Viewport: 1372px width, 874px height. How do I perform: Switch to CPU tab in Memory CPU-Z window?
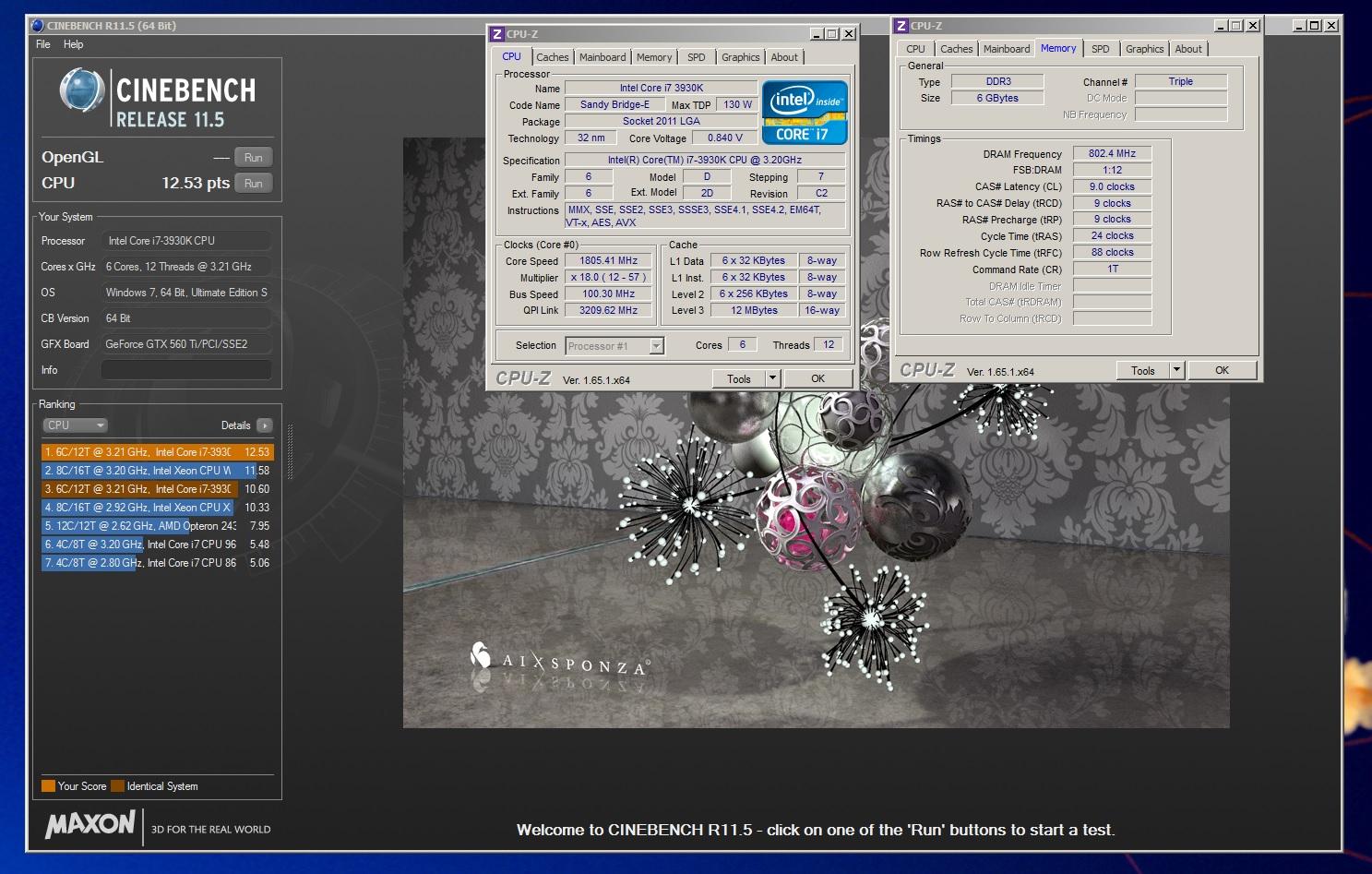[915, 49]
